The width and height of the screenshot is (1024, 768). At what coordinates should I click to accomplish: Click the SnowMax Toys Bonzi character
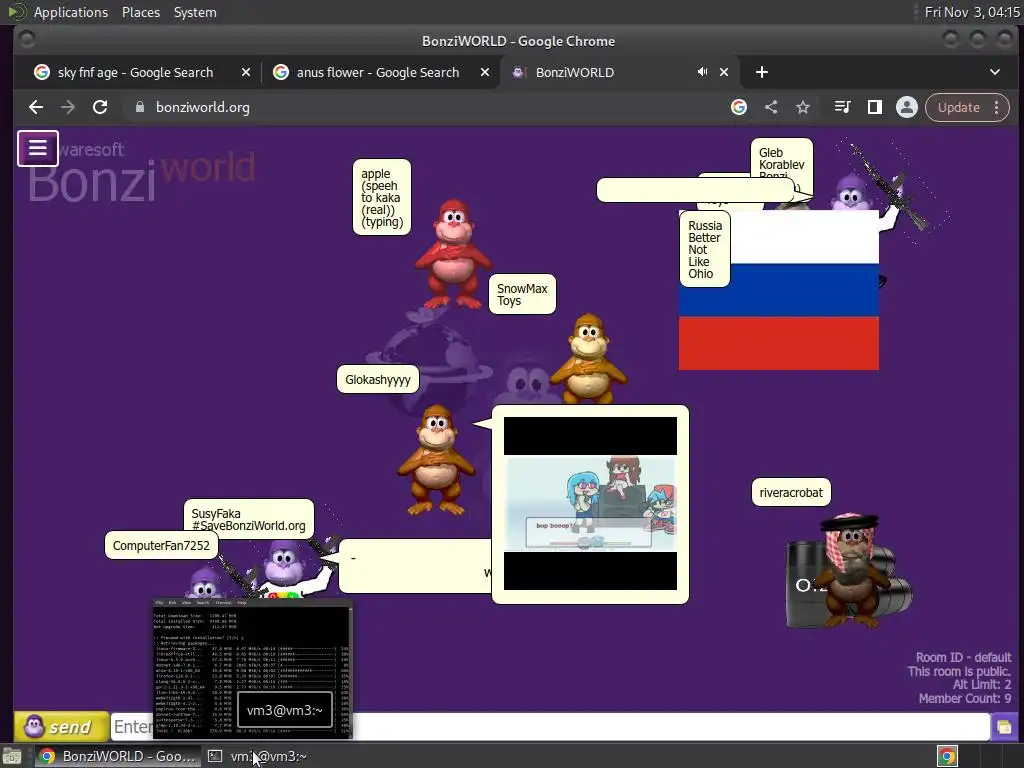(x=588, y=358)
